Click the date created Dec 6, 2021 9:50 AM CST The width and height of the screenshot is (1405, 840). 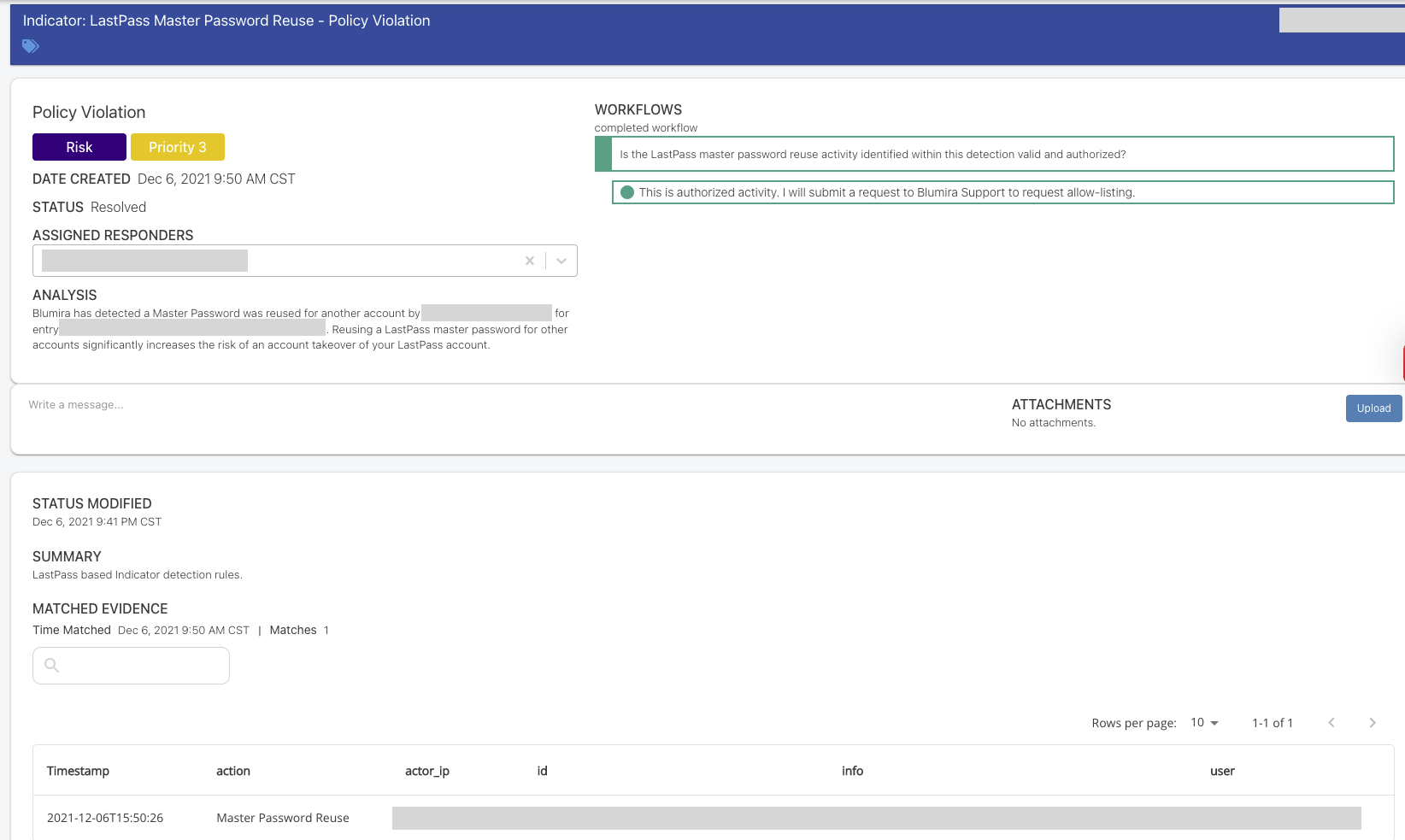216,179
